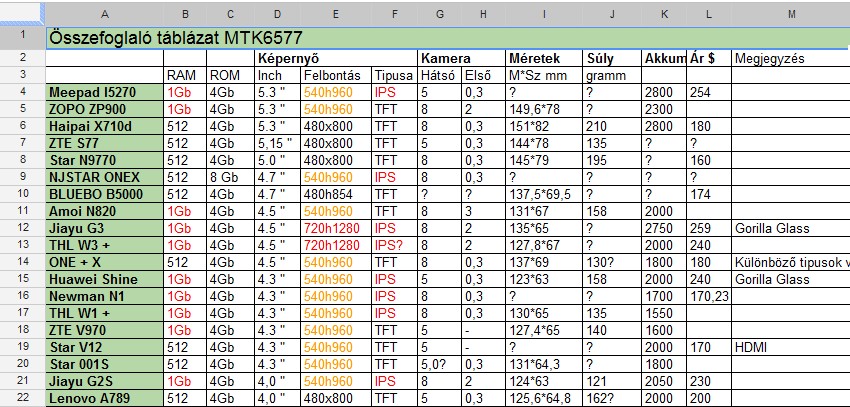This screenshot has width=850, height=407.
Task: Click the 'IPS?' type cell
Action: [x=394, y=245]
